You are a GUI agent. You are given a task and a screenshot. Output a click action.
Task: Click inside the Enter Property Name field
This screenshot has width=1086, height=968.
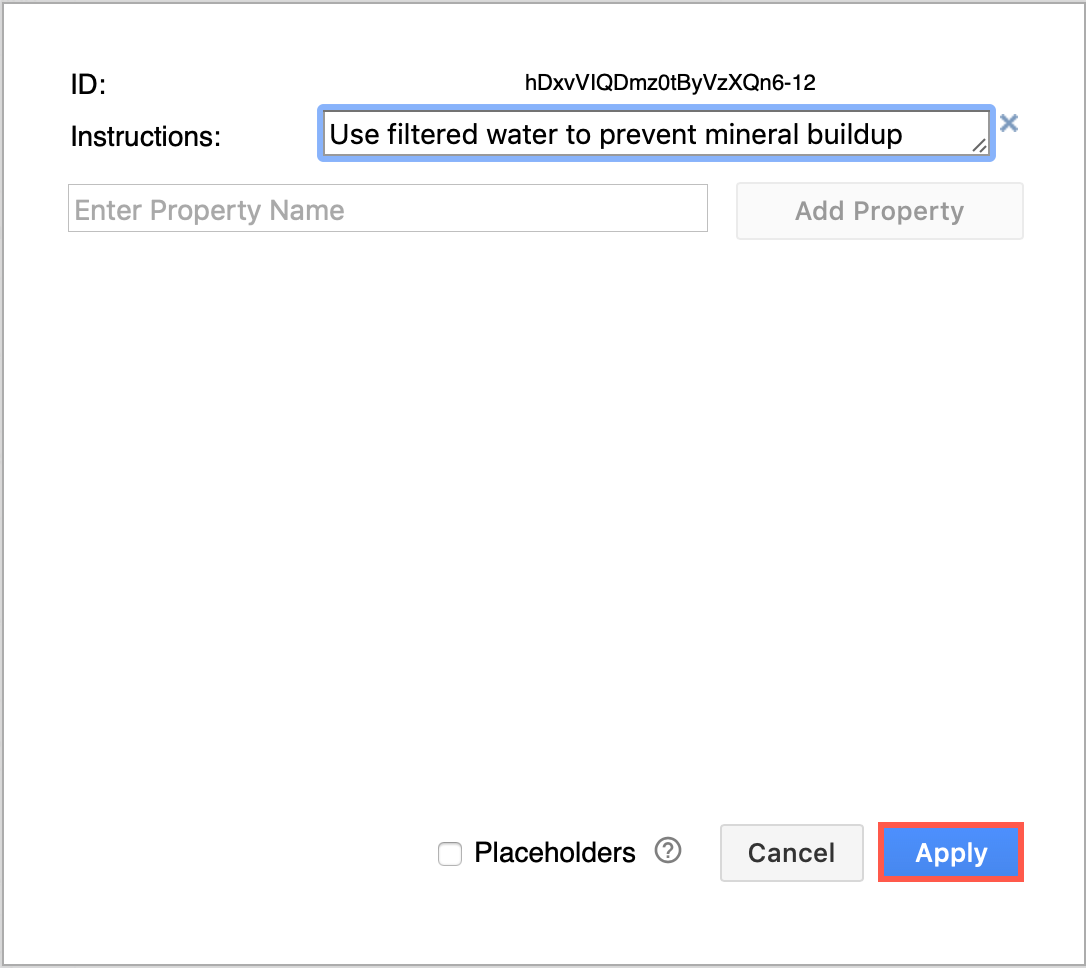(388, 208)
